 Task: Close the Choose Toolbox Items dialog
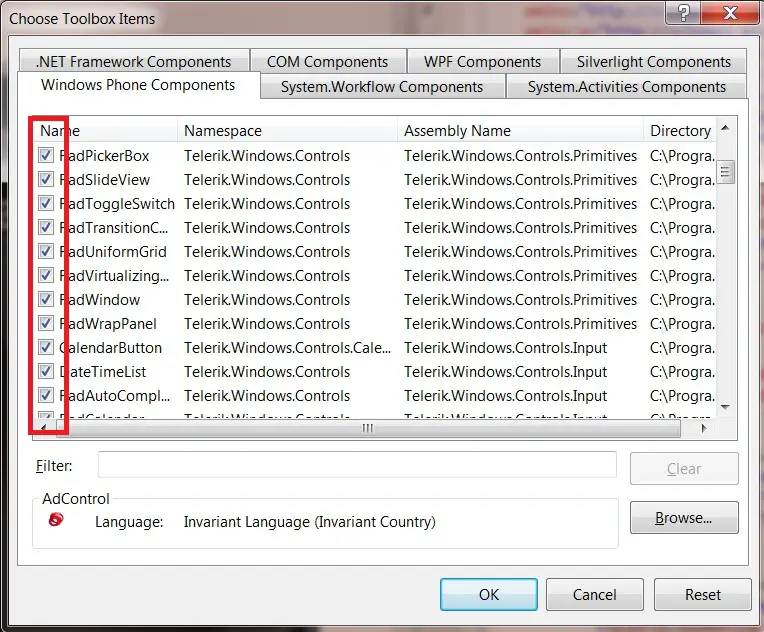[x=730, y=12]
